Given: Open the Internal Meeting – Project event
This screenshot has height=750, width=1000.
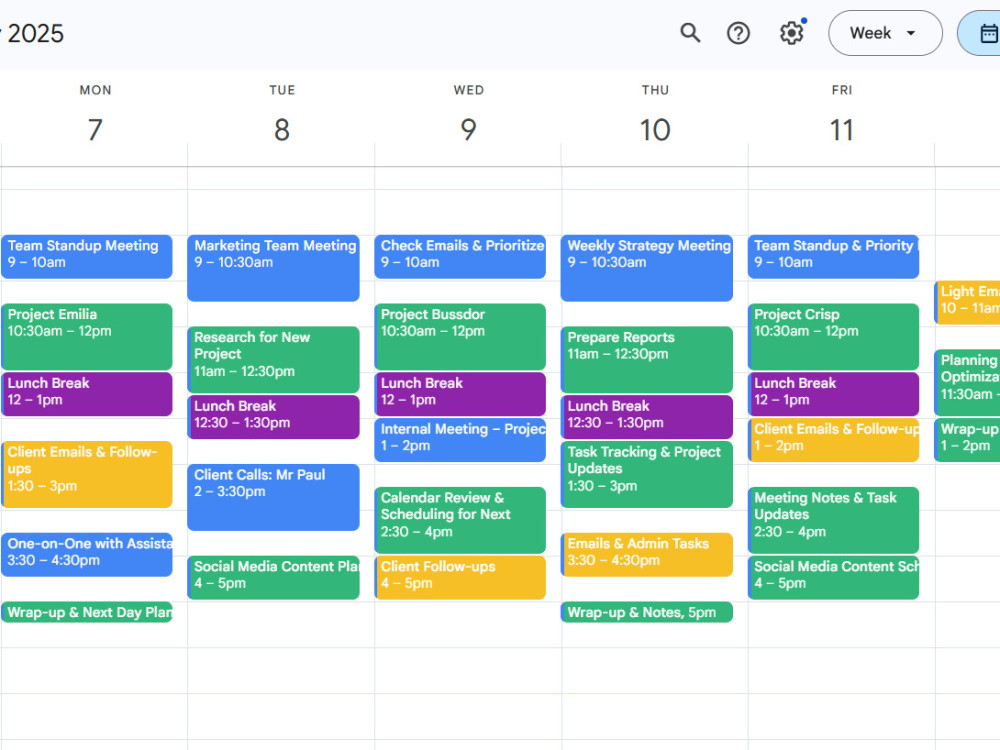Looking at the screenshot, I should (x=460, y=440).
